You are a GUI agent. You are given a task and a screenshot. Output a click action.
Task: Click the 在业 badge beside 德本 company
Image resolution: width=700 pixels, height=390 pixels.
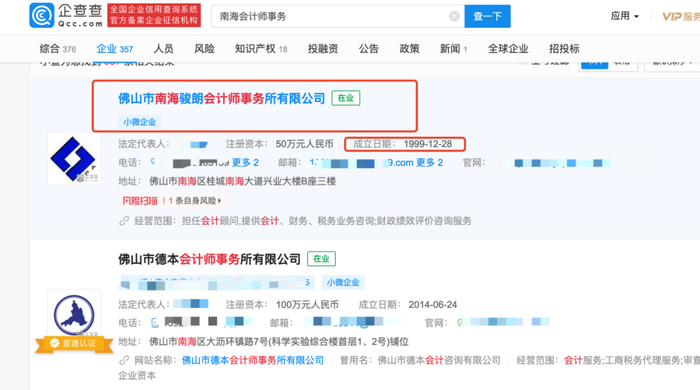coord(321,259)
